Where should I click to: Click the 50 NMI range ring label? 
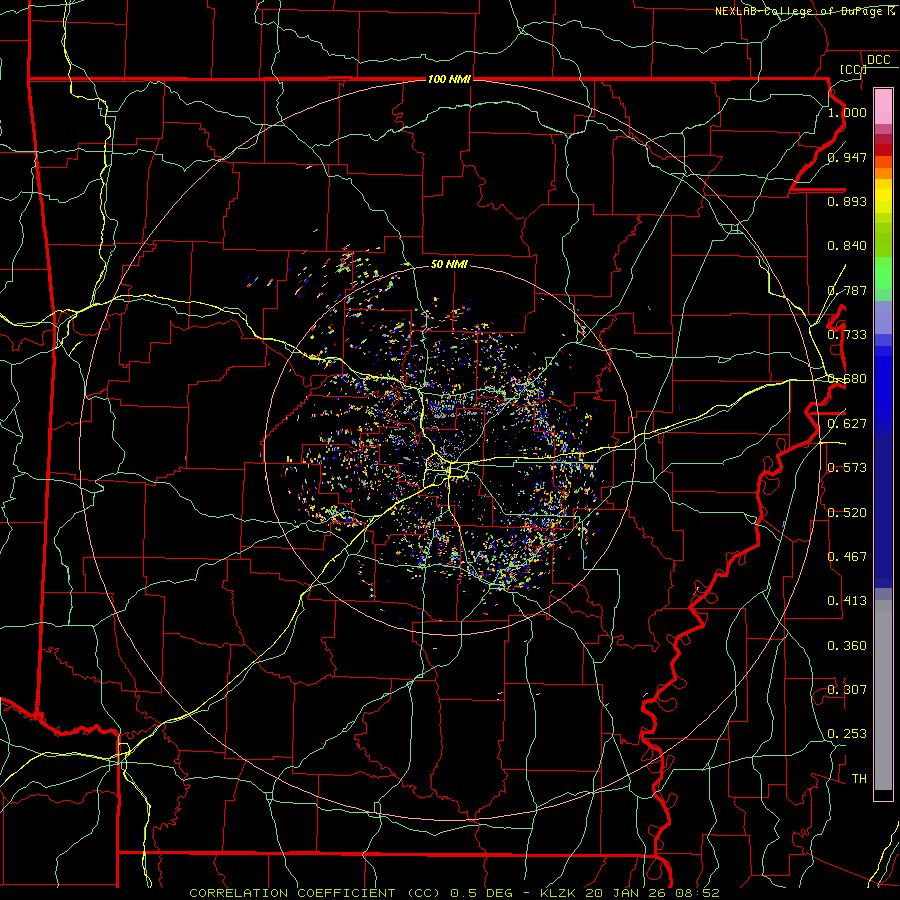449,264
